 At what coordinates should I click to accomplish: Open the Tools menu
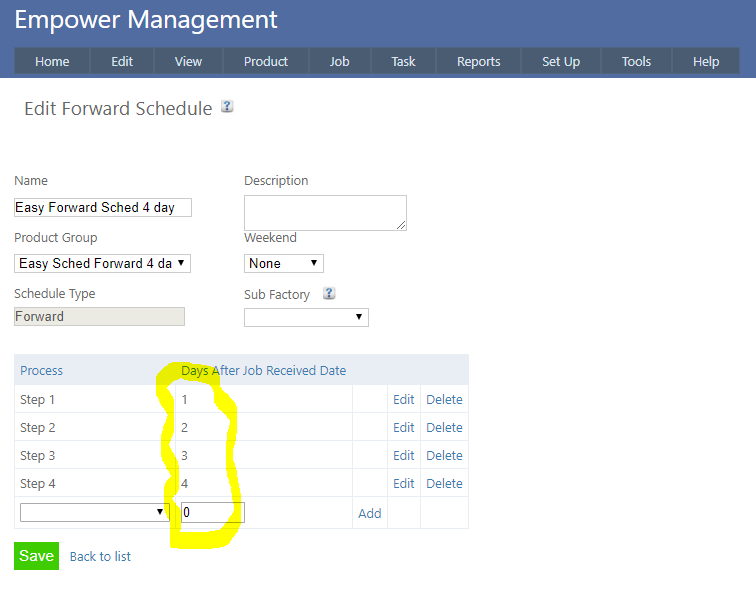pos(636,62)
